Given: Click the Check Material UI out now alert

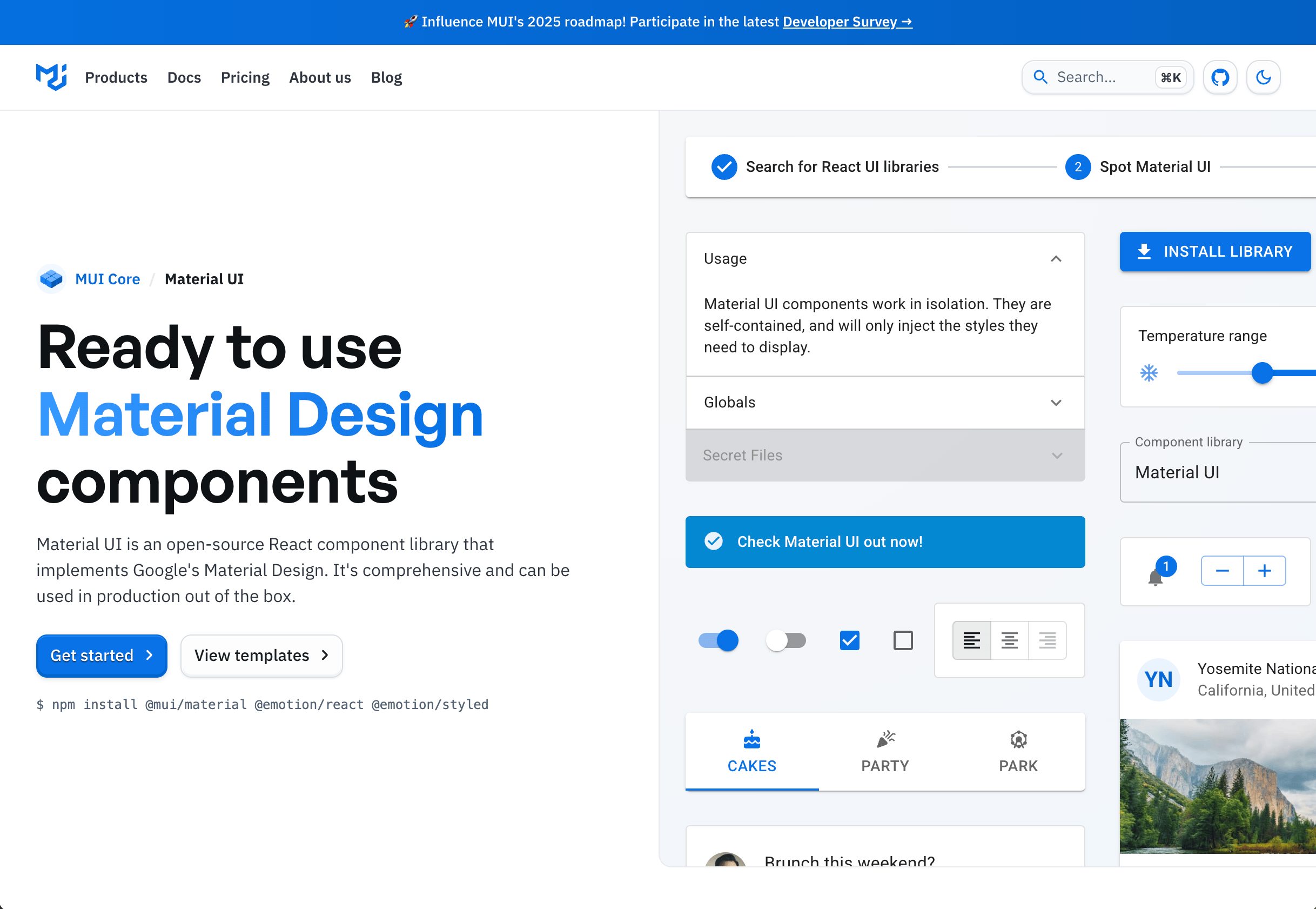Looking at the screenshot, I should tap(885, 542).
